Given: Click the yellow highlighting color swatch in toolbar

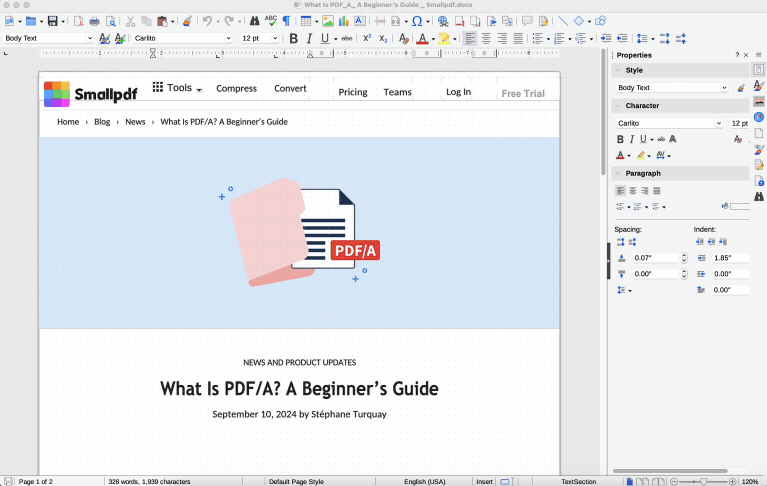Looking at the screenshot, I should click(444, 38).
